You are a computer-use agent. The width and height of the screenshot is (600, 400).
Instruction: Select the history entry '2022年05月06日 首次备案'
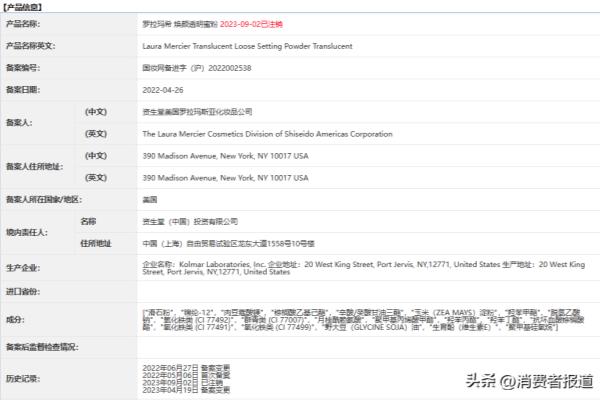186,375
